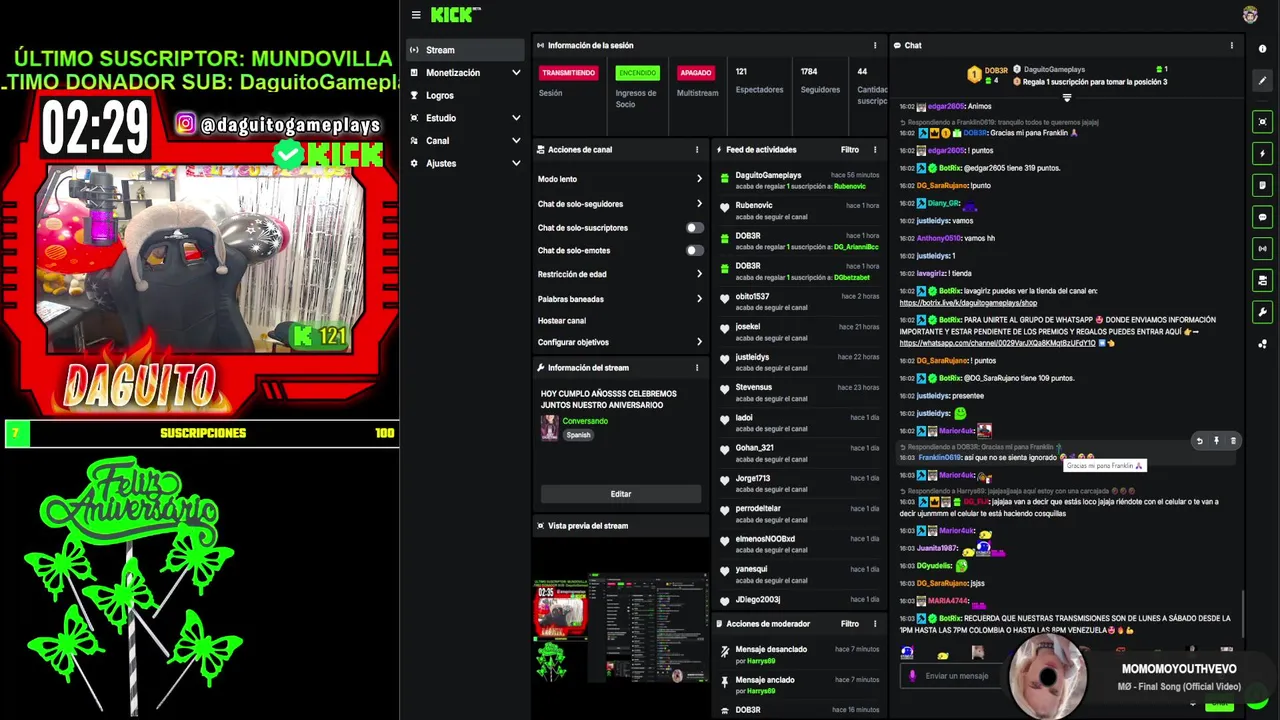Click the TRANSMITIENDO session status badge
Image resolution: width=1280 pixels, height=720 pixels.
pyautogui.click(x=569, y=73)
